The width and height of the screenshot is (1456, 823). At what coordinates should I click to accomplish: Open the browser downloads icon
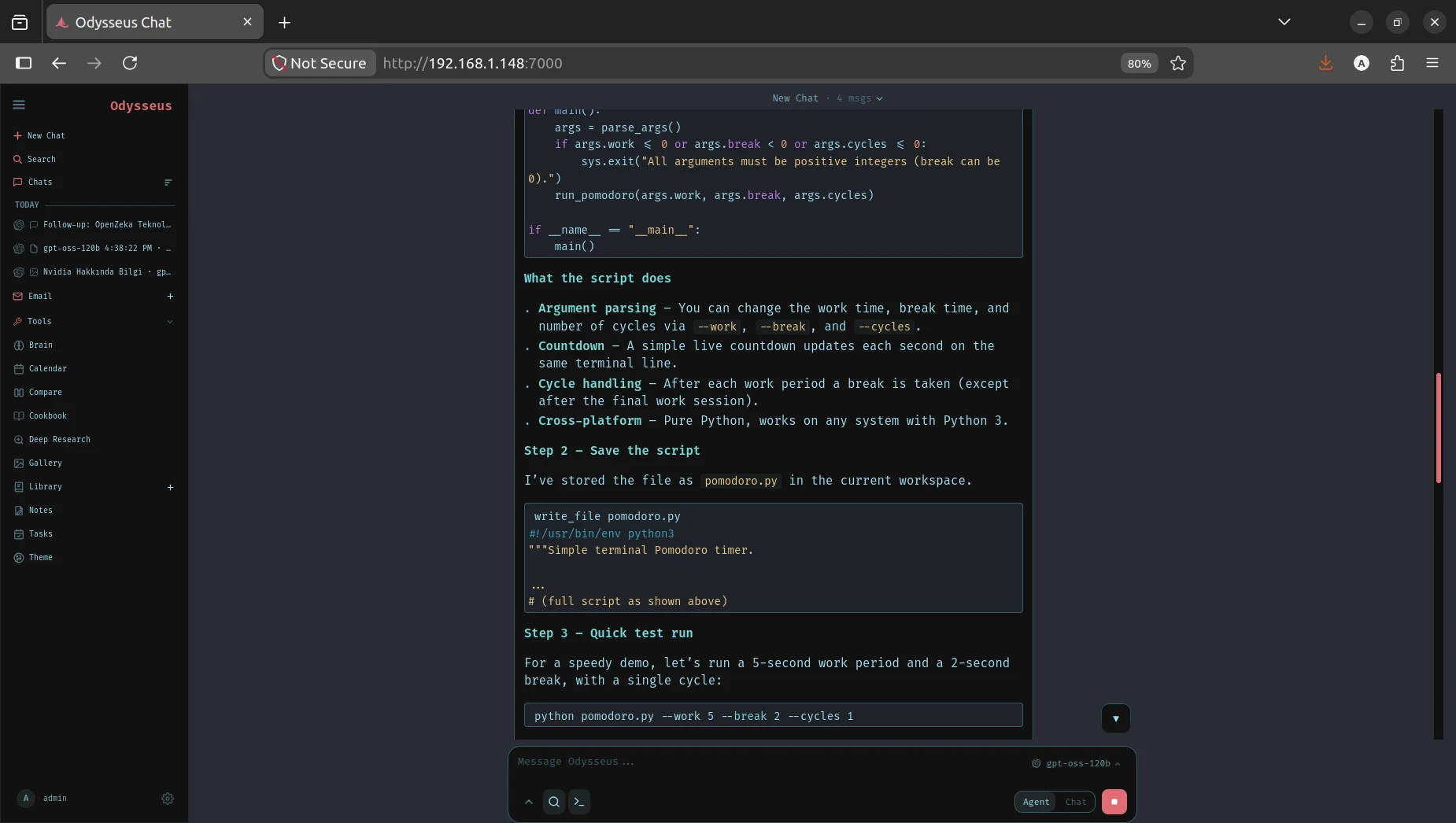click(x=1325, y=63)
